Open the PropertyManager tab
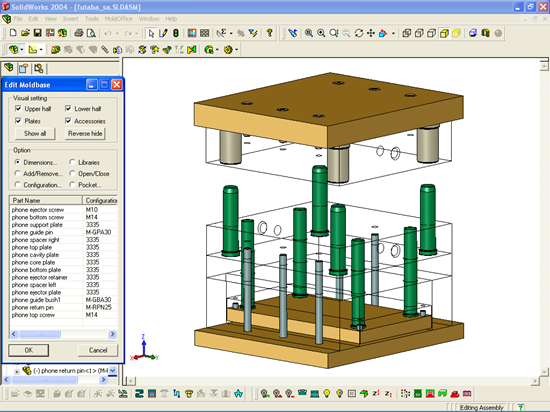This screenshot has height=412, width=550. (24, 68)
